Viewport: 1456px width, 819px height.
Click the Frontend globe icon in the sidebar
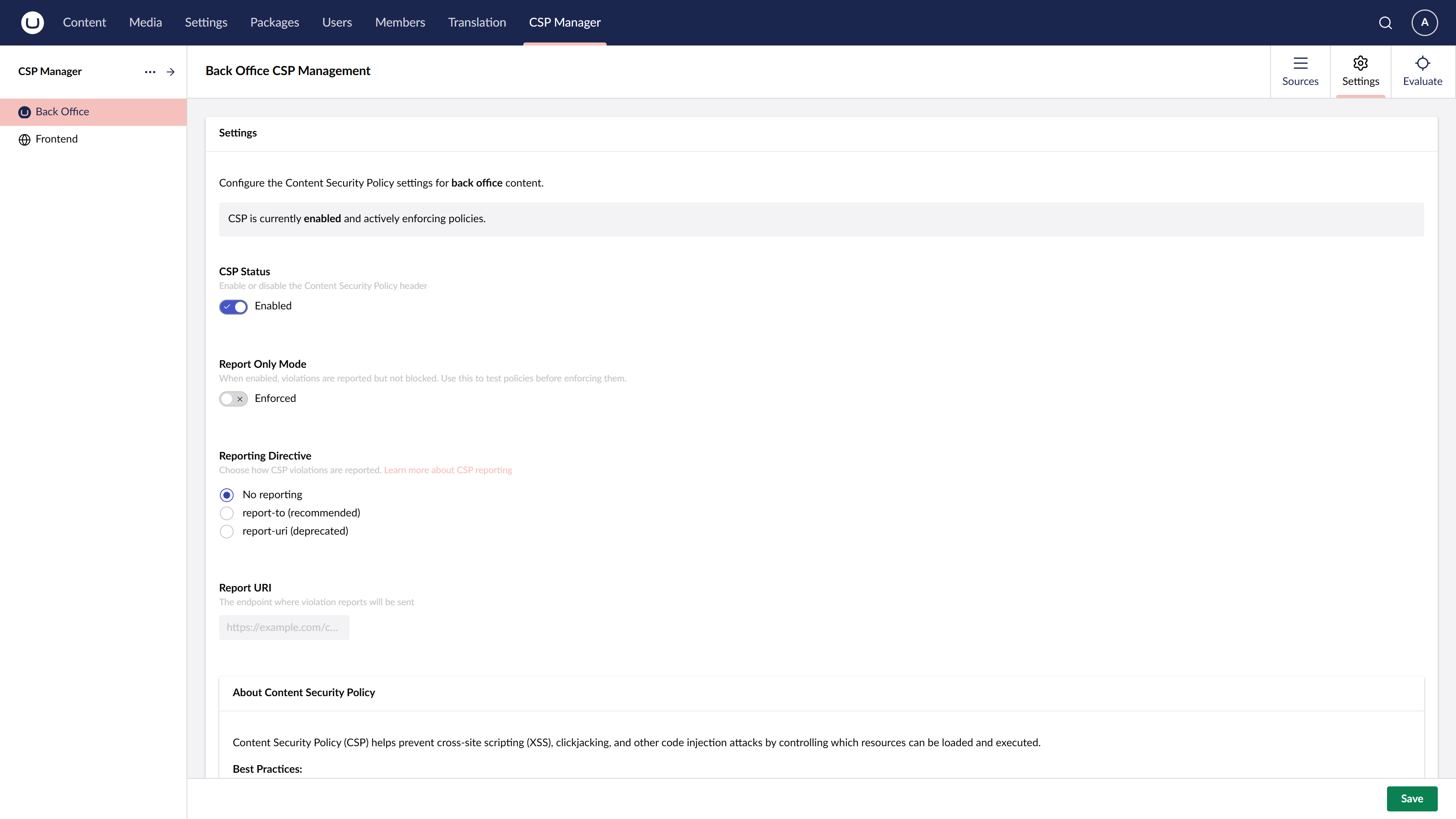(24, 139)
